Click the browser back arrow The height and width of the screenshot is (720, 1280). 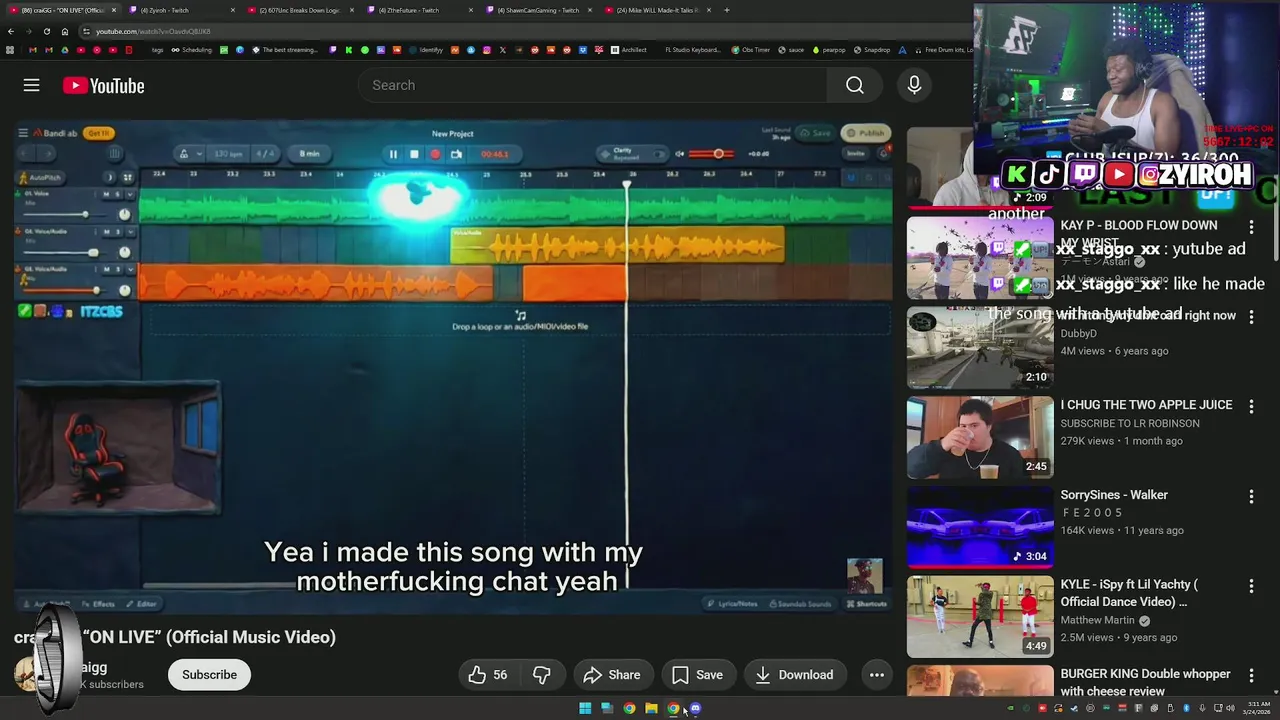click(x=12, y=31)
